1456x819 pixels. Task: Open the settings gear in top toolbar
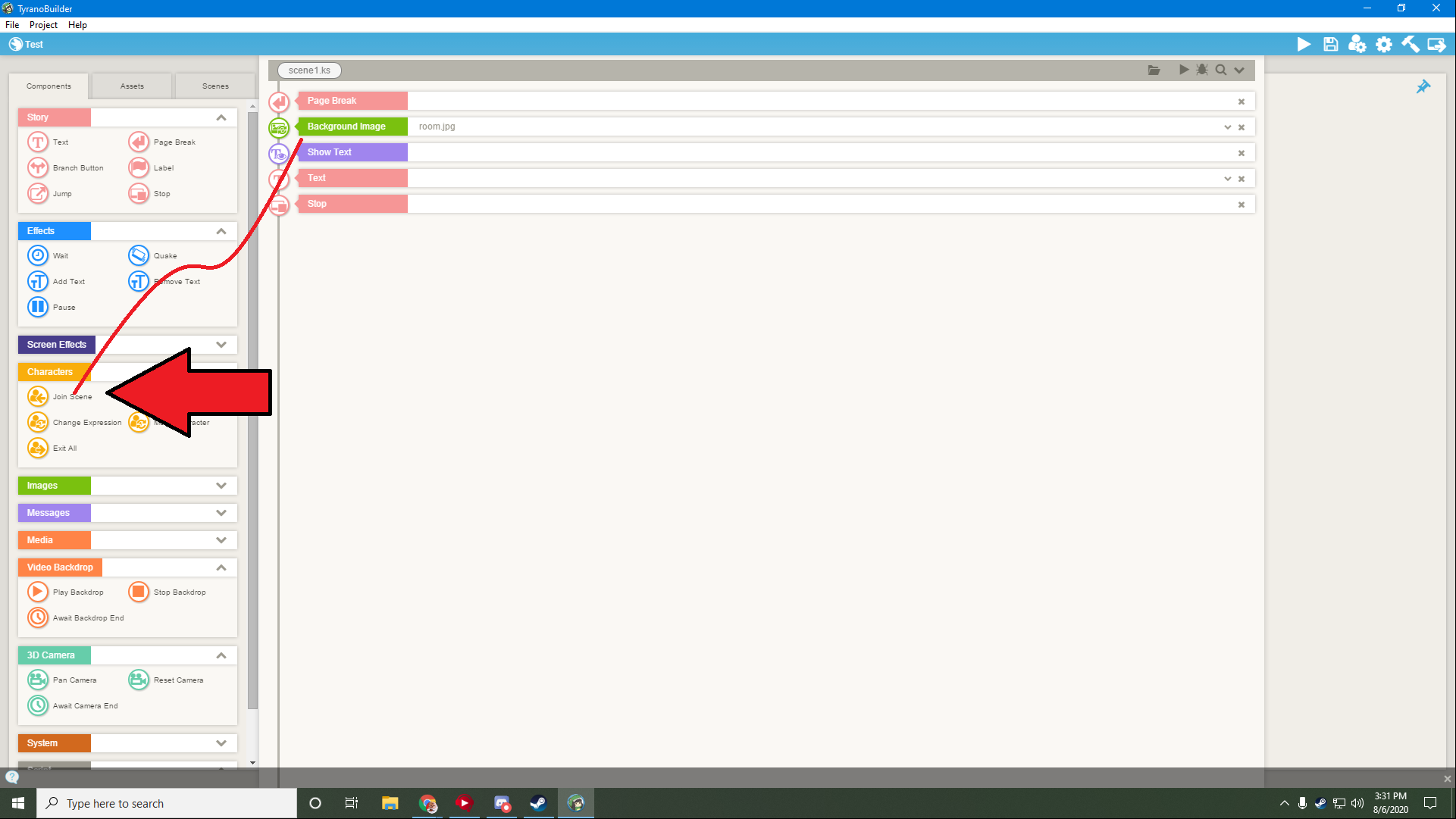(x=1383, y=44)
